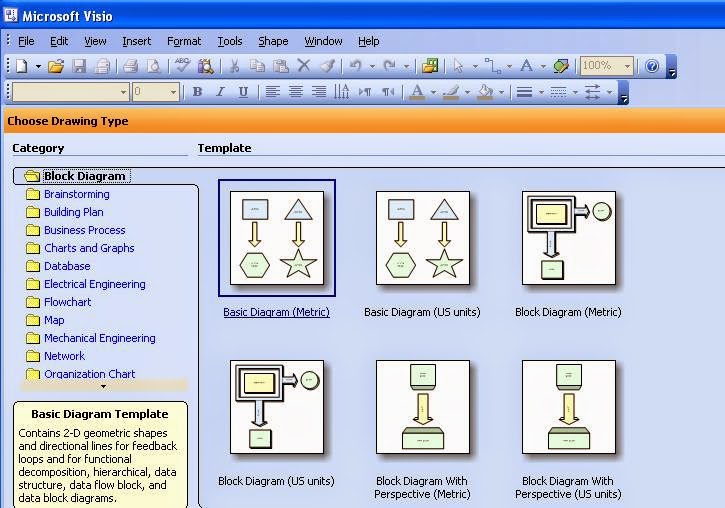The width and height of the screenshot is (725, 508).
Task: Select the Business Process category
Action: 85,230
